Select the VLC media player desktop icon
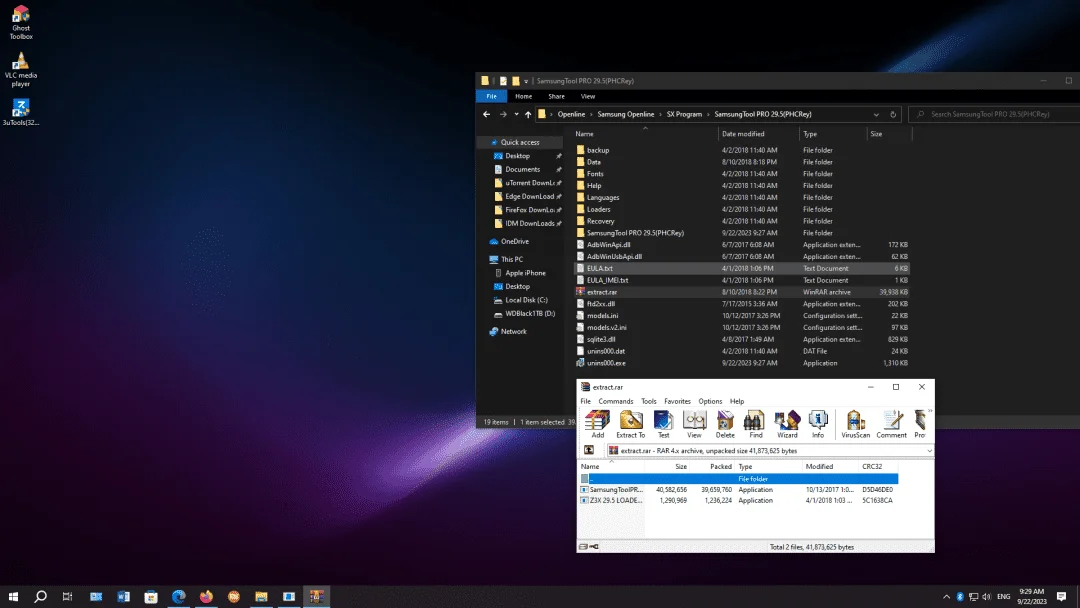The image size is (1080, 608). click(x=21, y=69)
